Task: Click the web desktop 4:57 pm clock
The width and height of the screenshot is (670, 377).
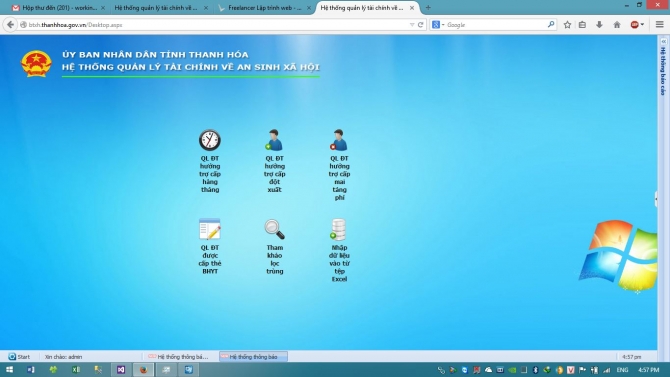Action: click(x=632, y=356)
